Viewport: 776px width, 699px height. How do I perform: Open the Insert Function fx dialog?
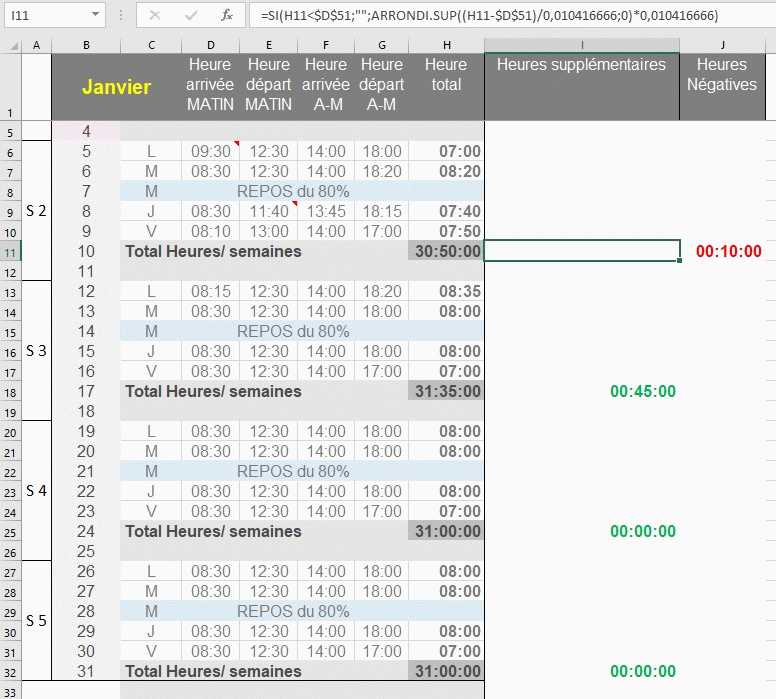point(227,15)
